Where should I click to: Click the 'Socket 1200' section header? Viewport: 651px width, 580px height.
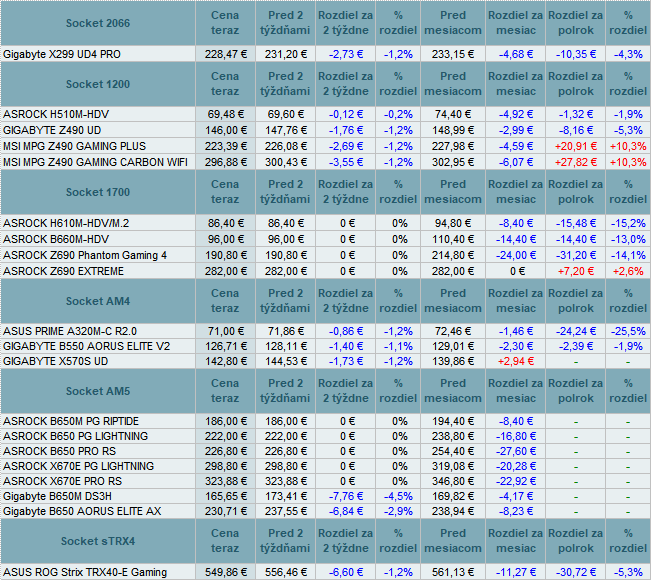click(98, 84)
